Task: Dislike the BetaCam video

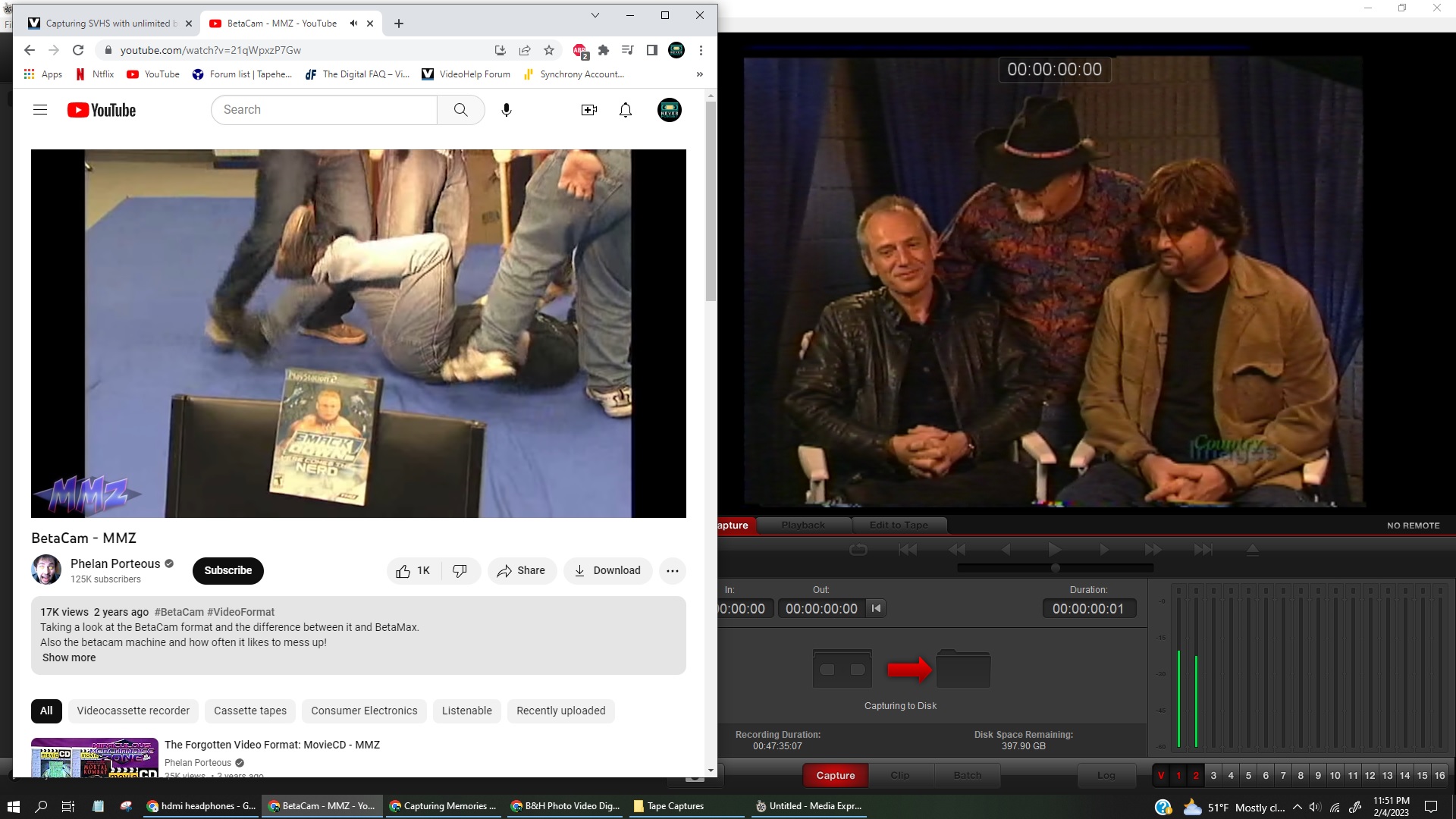Action: [x=460, y=570]
